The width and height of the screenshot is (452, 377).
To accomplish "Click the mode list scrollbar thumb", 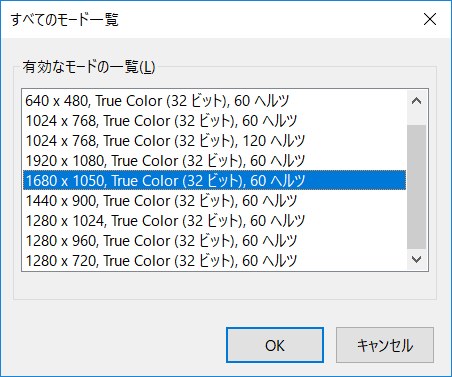I will (x=417, y=187).
